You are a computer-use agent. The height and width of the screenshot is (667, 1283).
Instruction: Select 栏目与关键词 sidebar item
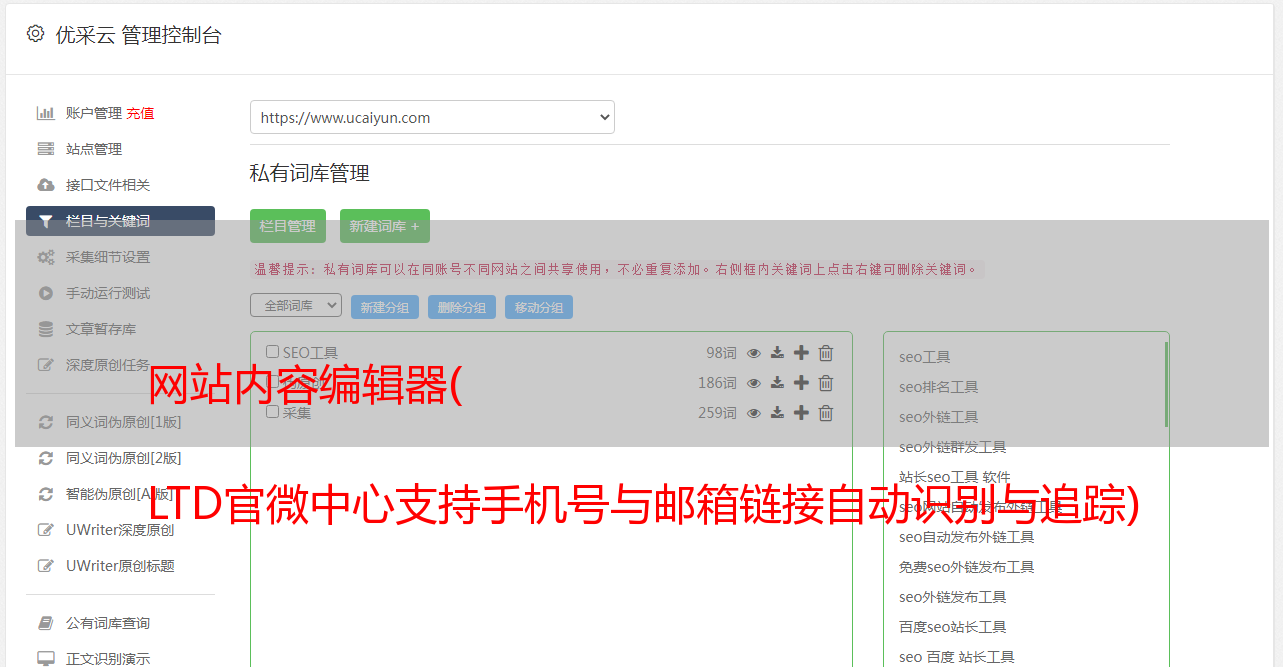120,221
